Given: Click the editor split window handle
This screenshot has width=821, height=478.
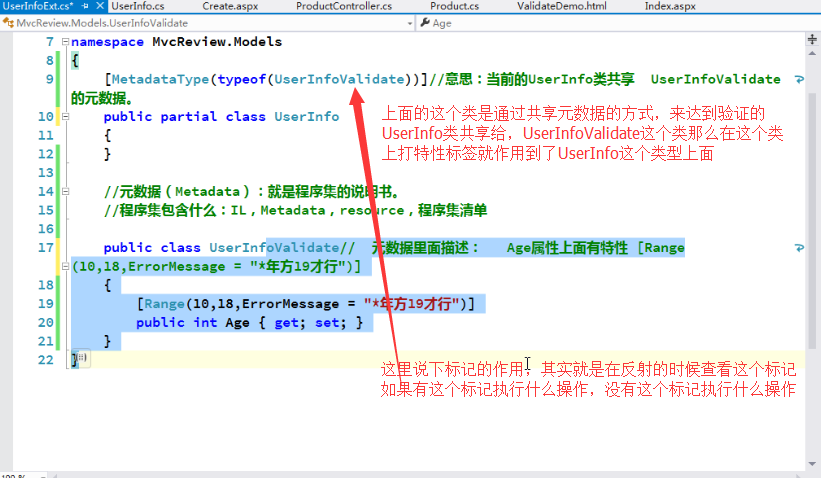Looking at the screenshot, I should [x=812, y=39].
